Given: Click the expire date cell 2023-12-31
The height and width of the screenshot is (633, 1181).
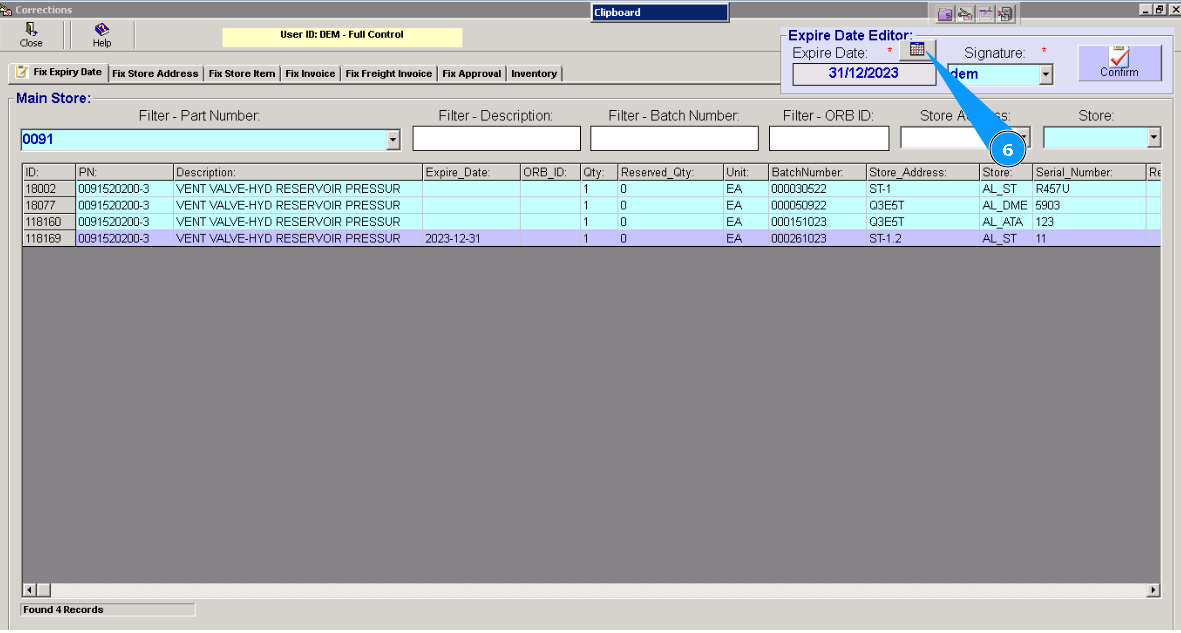Looking at the screenshot, I should tap(471, 239).
